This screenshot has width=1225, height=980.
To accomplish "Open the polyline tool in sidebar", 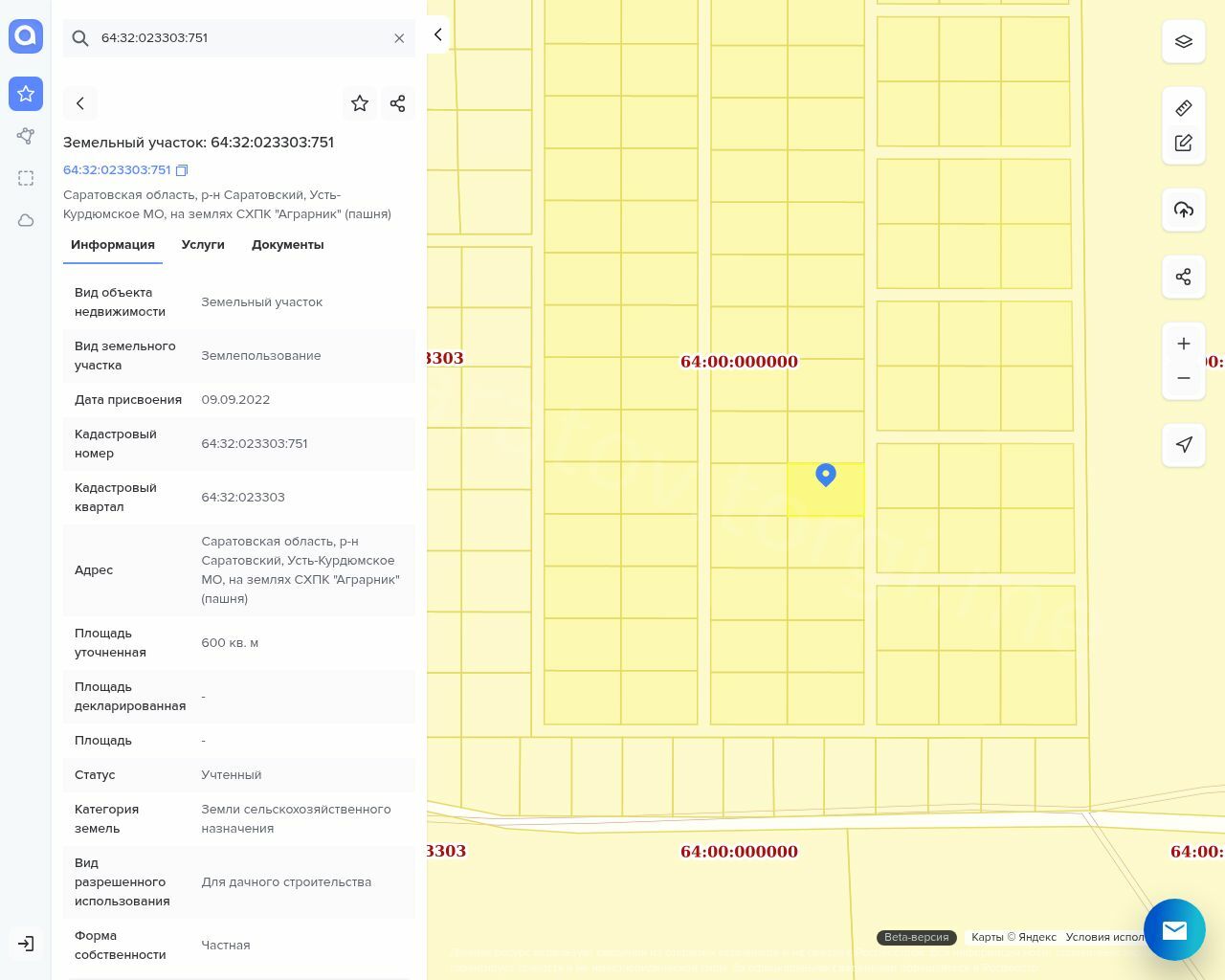I will (26, 136).
